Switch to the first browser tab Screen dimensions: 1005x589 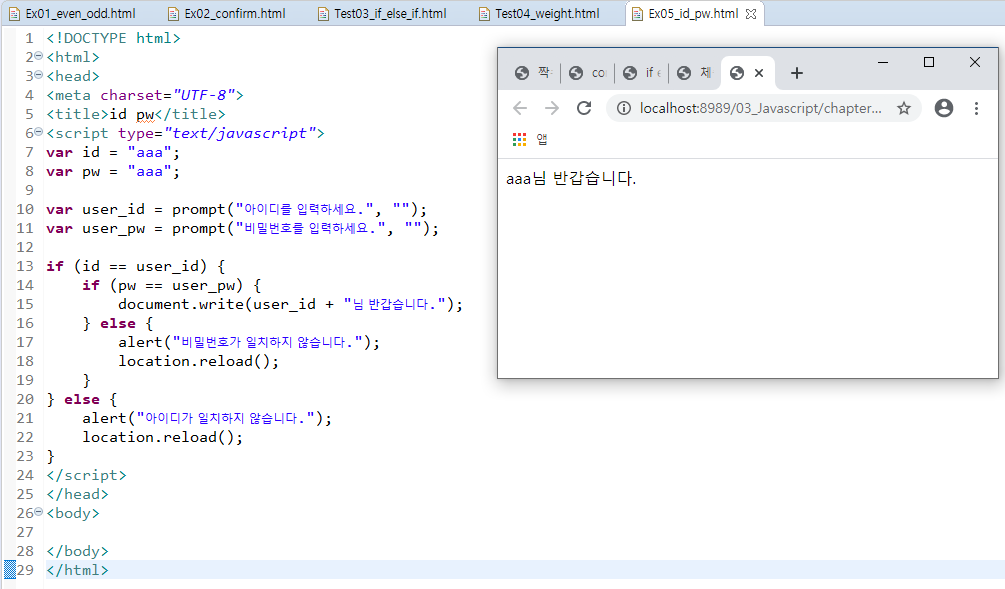(533, 73)
